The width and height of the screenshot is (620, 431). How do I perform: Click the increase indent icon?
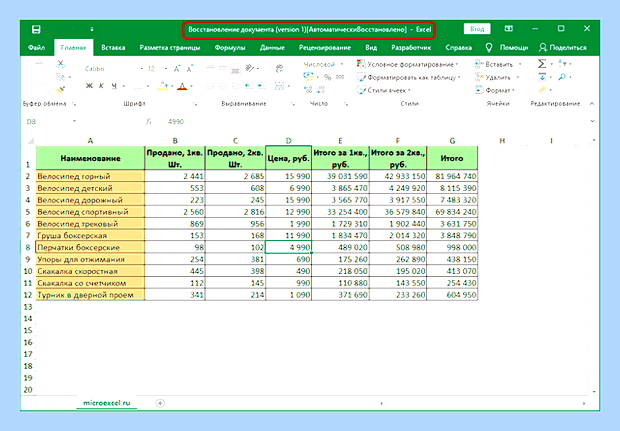pyautogui.click(x=261, y=85)
